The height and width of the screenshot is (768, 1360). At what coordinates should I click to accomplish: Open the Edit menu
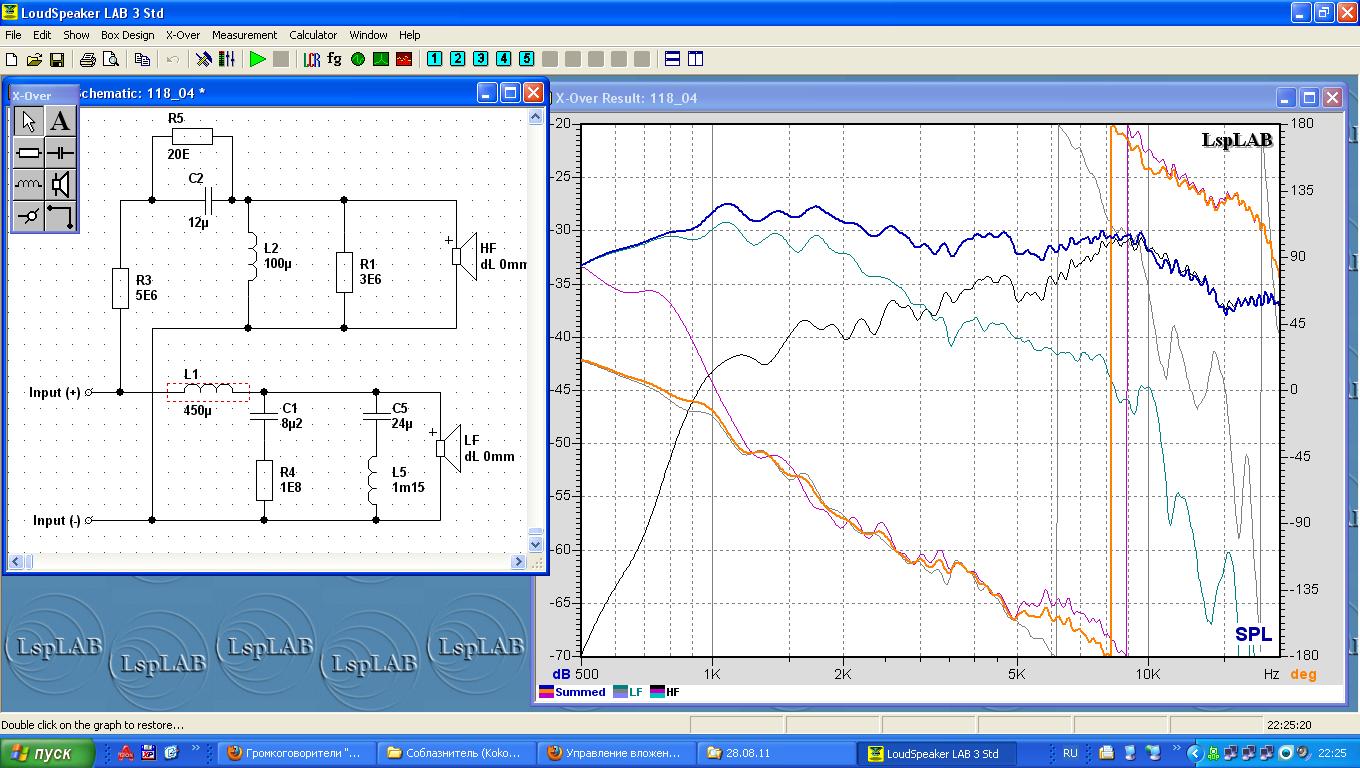[42, 35]
